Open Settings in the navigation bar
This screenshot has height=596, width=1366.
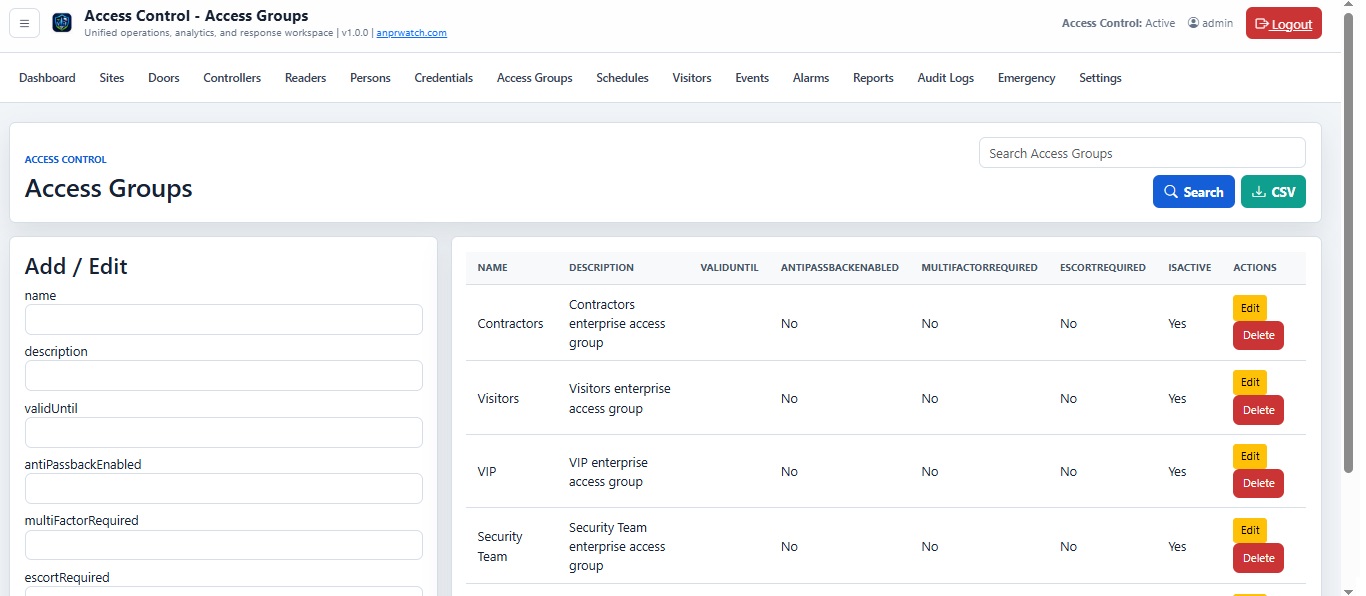[1100, 78]
